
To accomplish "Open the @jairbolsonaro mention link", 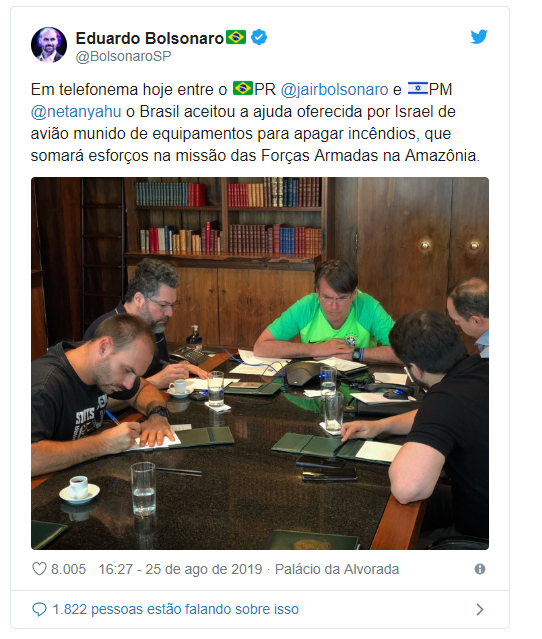I will 334,90.
